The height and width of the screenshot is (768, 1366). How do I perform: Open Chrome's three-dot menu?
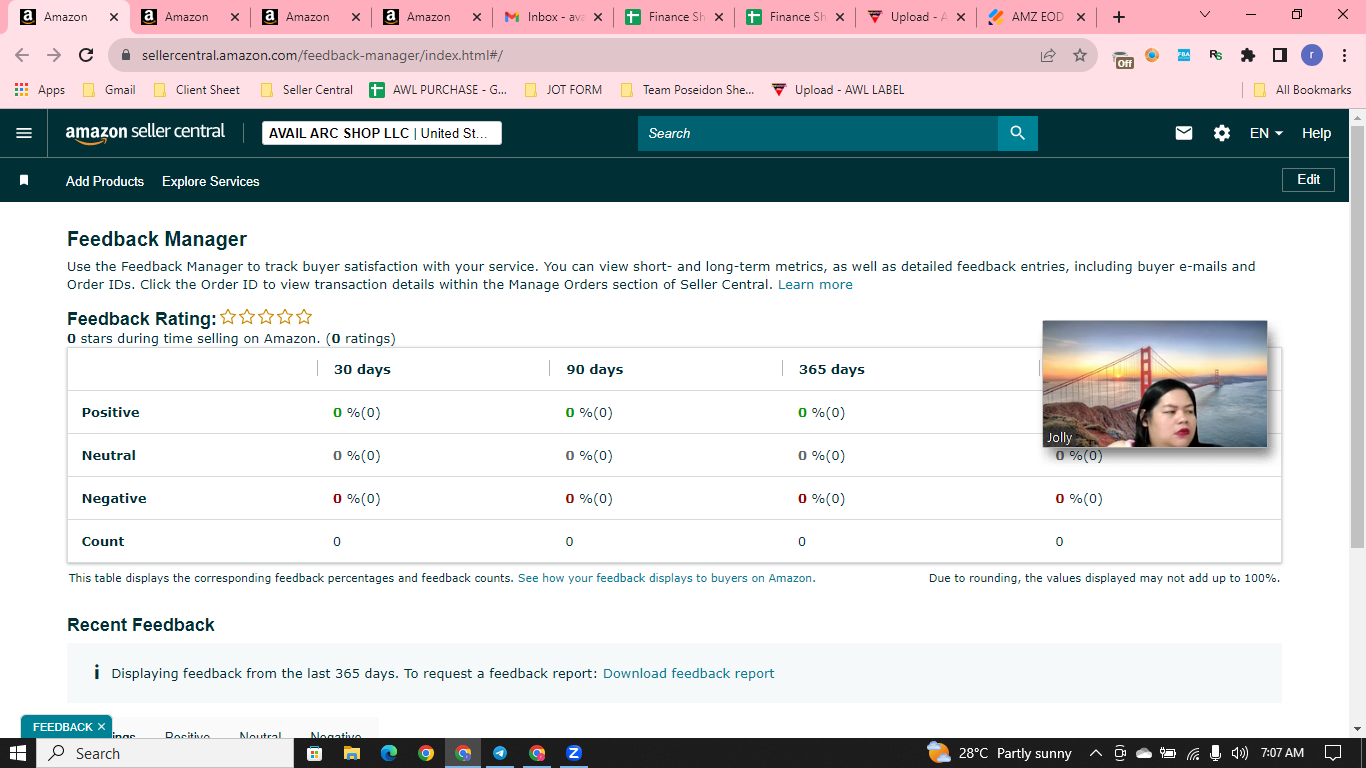[1344, 56]
